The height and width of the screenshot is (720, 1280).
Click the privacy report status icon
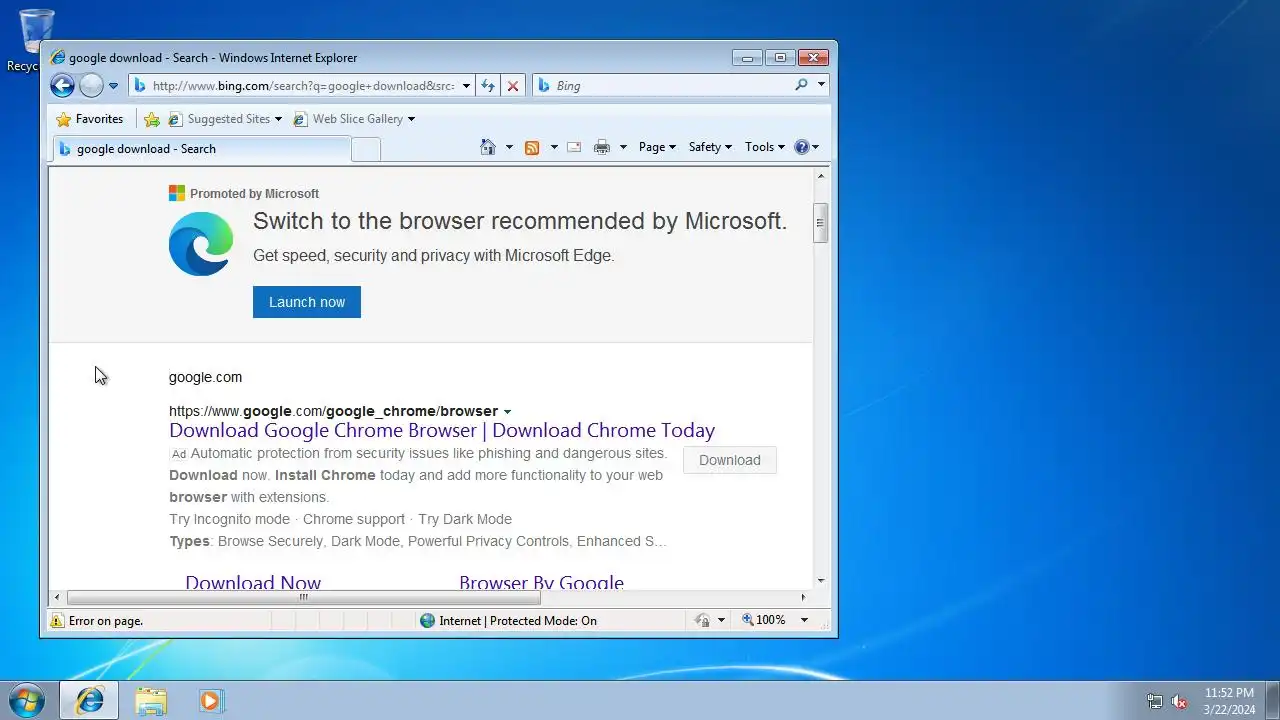pos(703,621)
